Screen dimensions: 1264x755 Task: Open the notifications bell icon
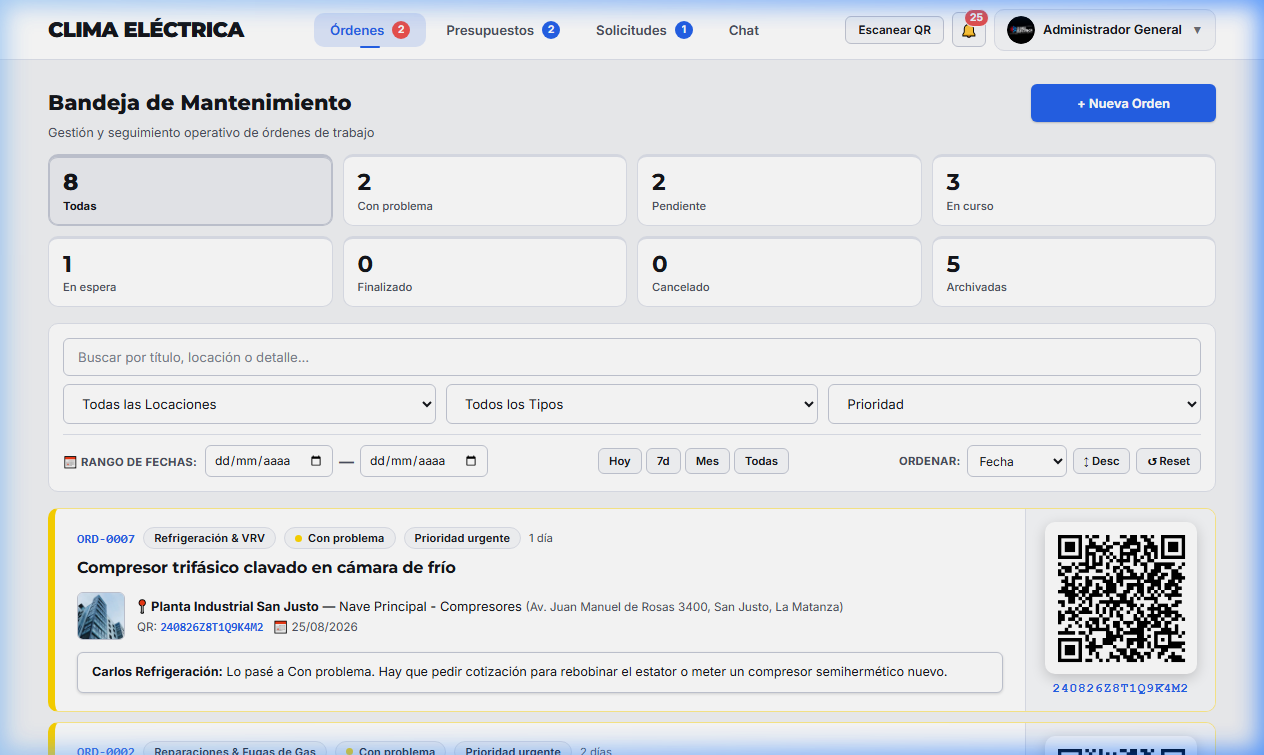pos(968,31)
